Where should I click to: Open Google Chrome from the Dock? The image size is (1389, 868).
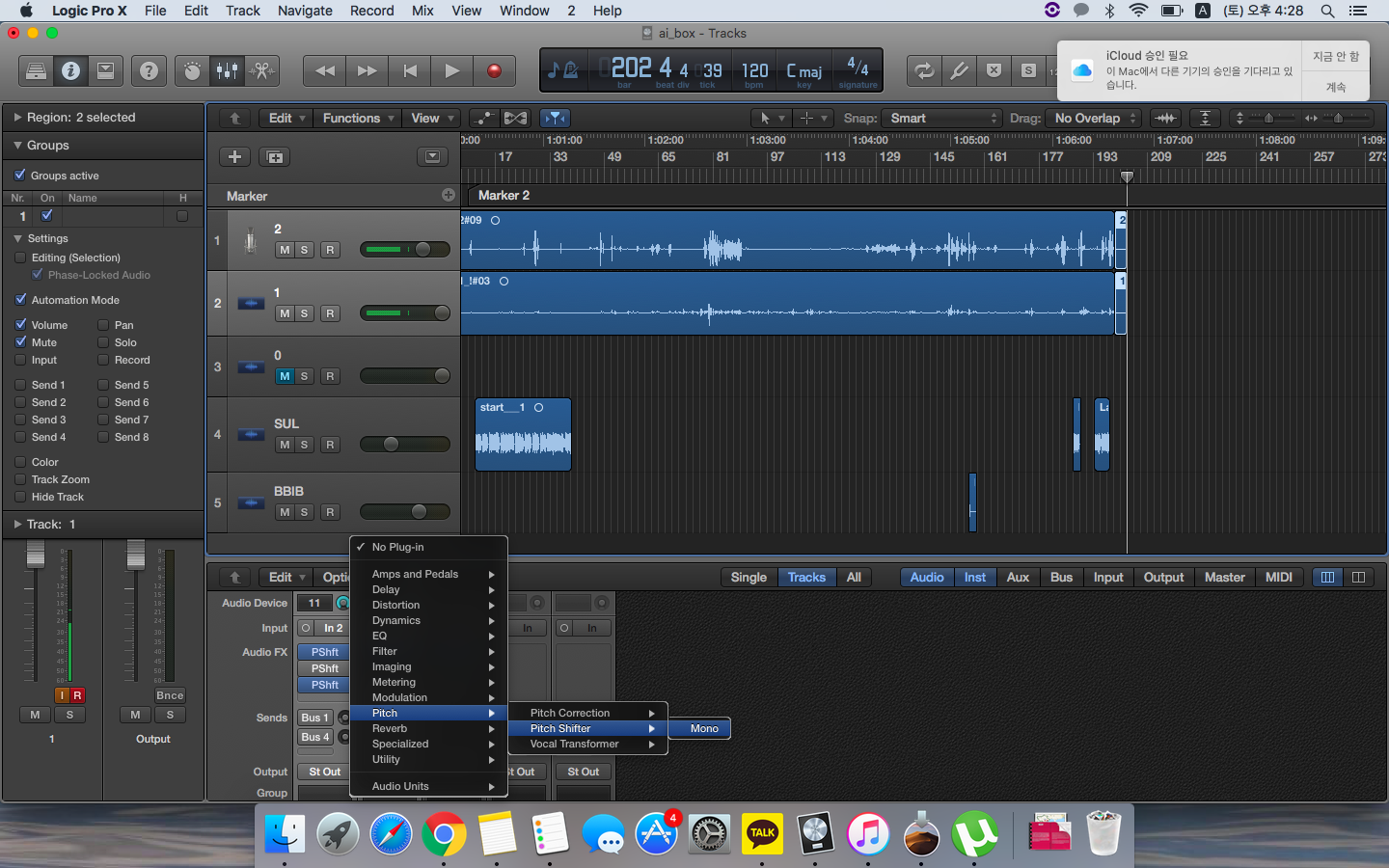point(444,833)
